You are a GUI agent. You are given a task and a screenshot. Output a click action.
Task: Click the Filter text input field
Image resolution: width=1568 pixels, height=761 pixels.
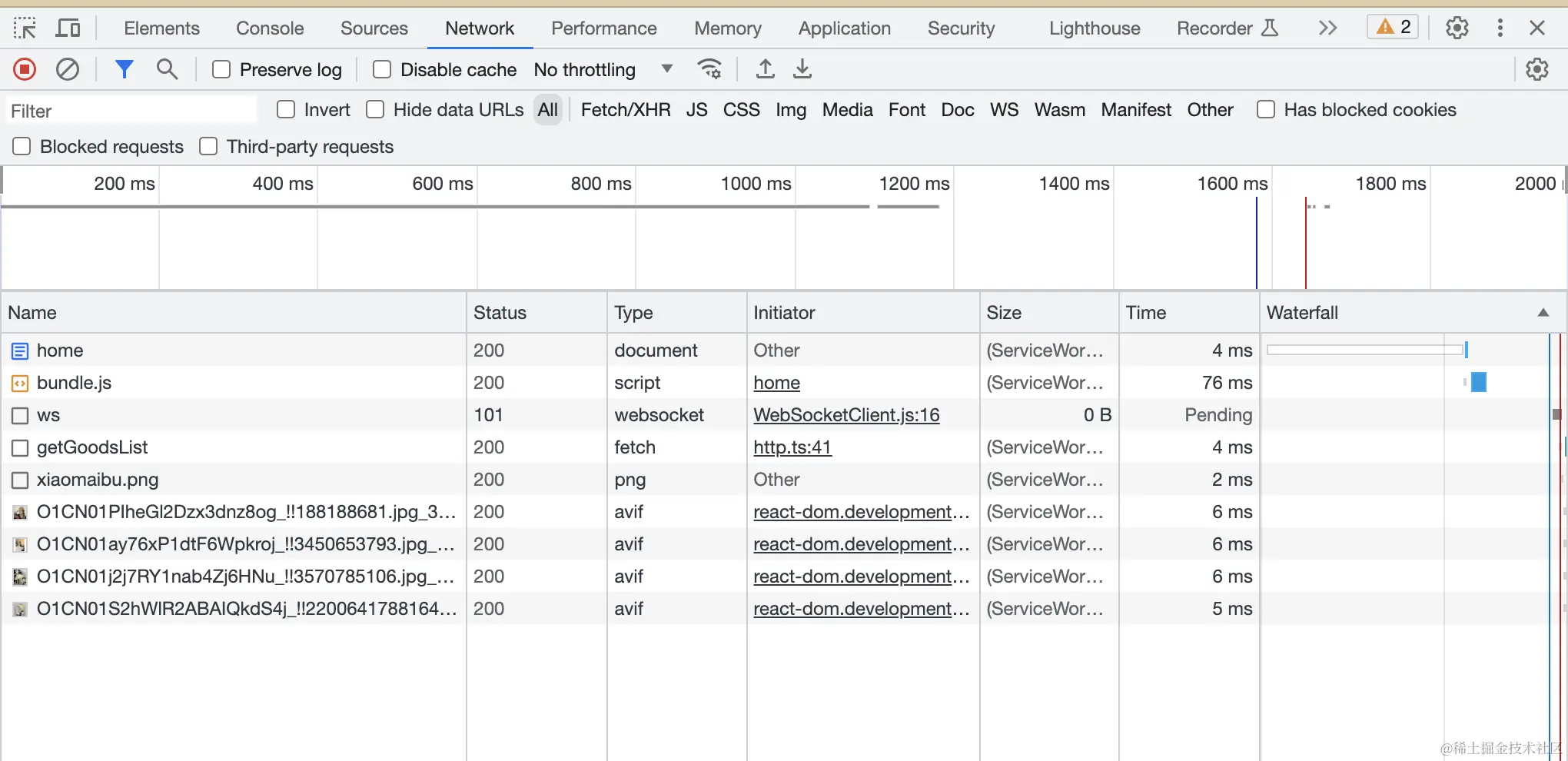pos(131,111)
